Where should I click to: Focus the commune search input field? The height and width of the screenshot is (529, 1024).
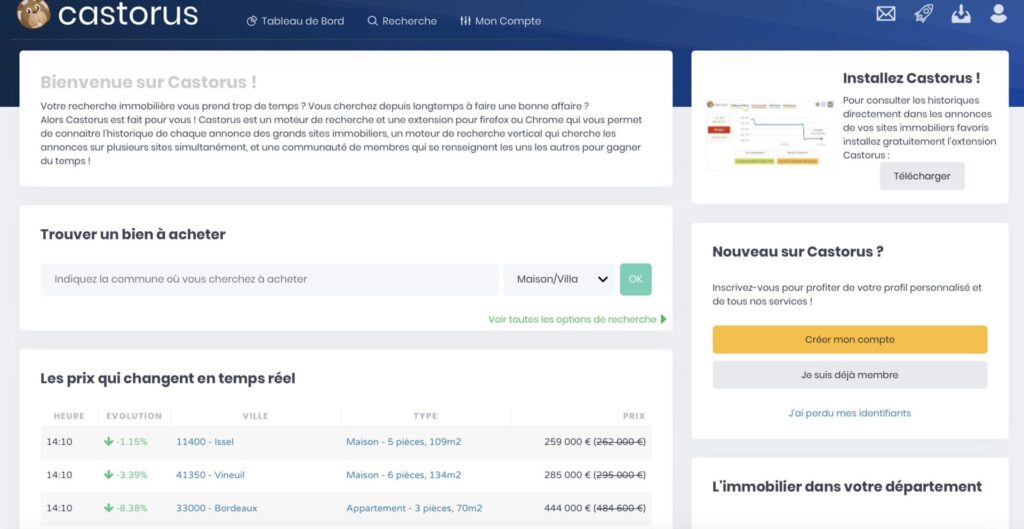[270, 279]
